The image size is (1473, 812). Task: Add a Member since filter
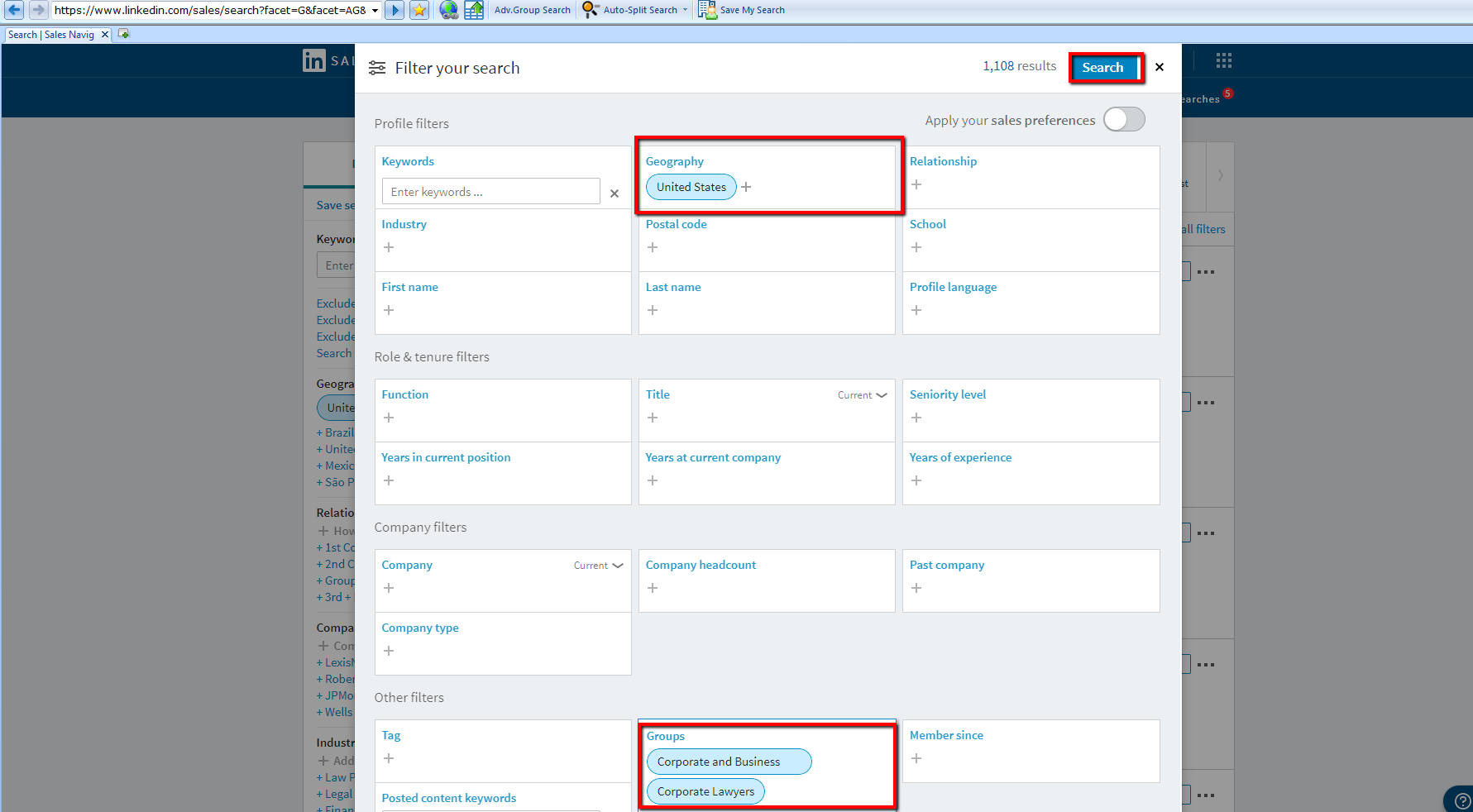coord(916,758)
